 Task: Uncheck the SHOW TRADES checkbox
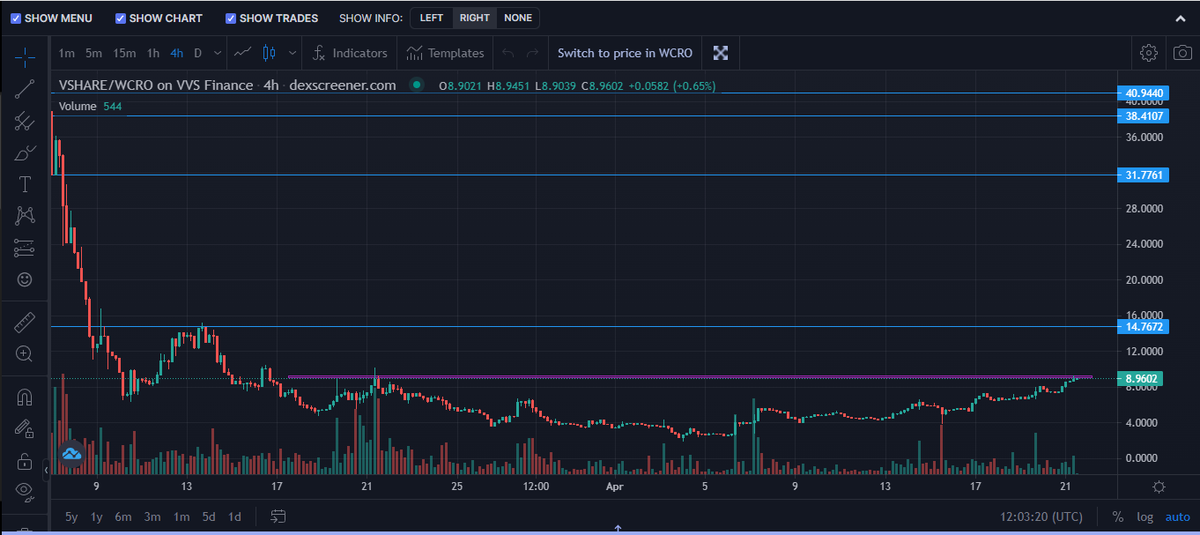231,18
